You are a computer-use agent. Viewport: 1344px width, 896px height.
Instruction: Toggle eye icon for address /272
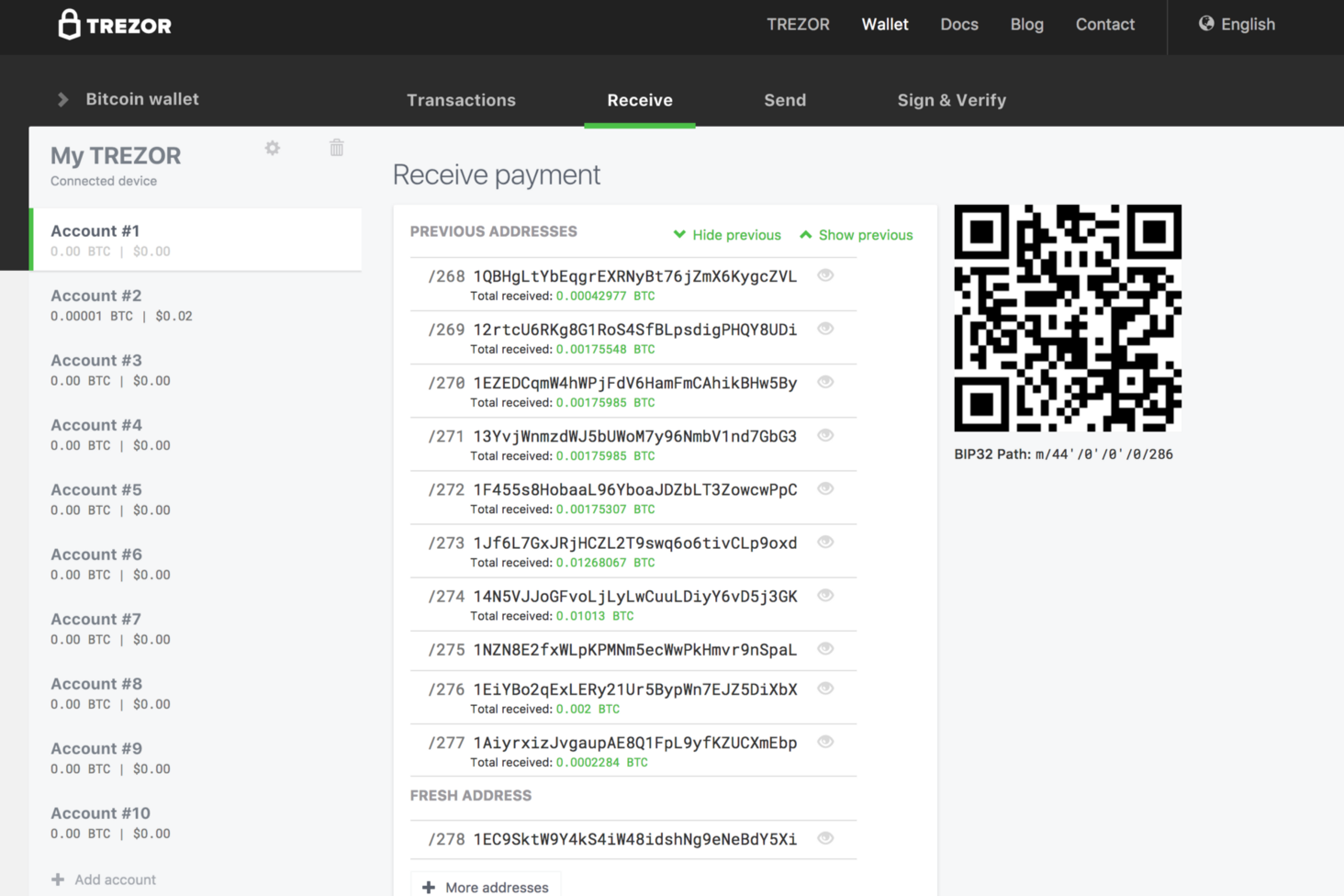825,488
